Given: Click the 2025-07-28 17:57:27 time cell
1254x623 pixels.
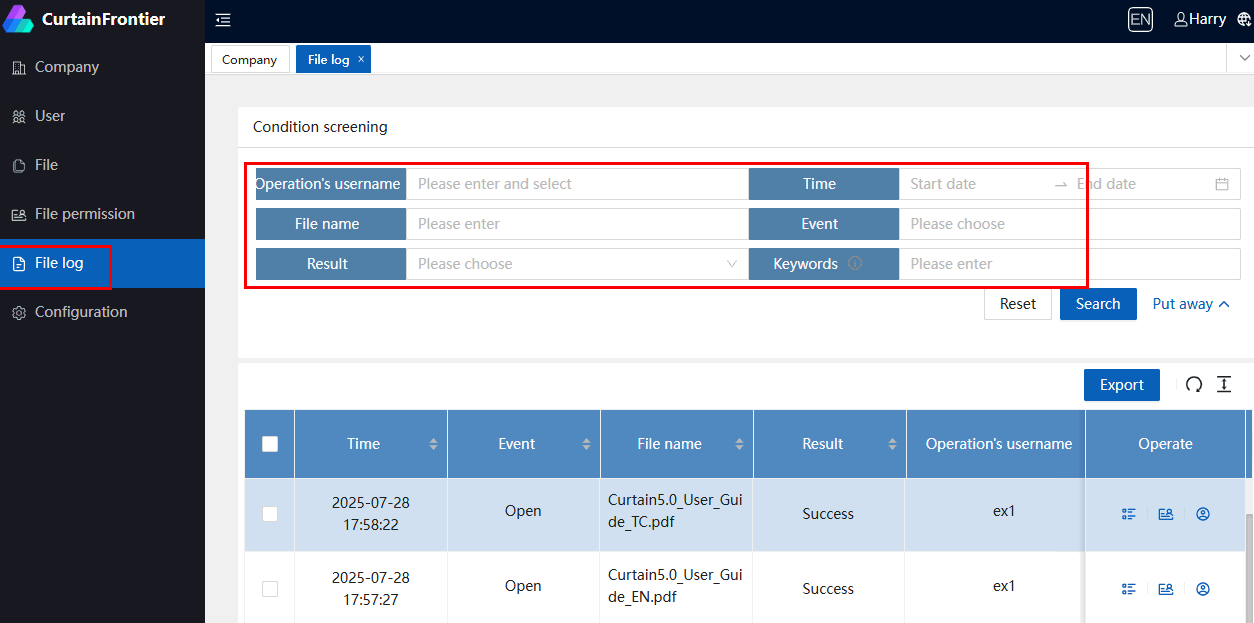Looking at the screenshot, I should coord(371,589).
